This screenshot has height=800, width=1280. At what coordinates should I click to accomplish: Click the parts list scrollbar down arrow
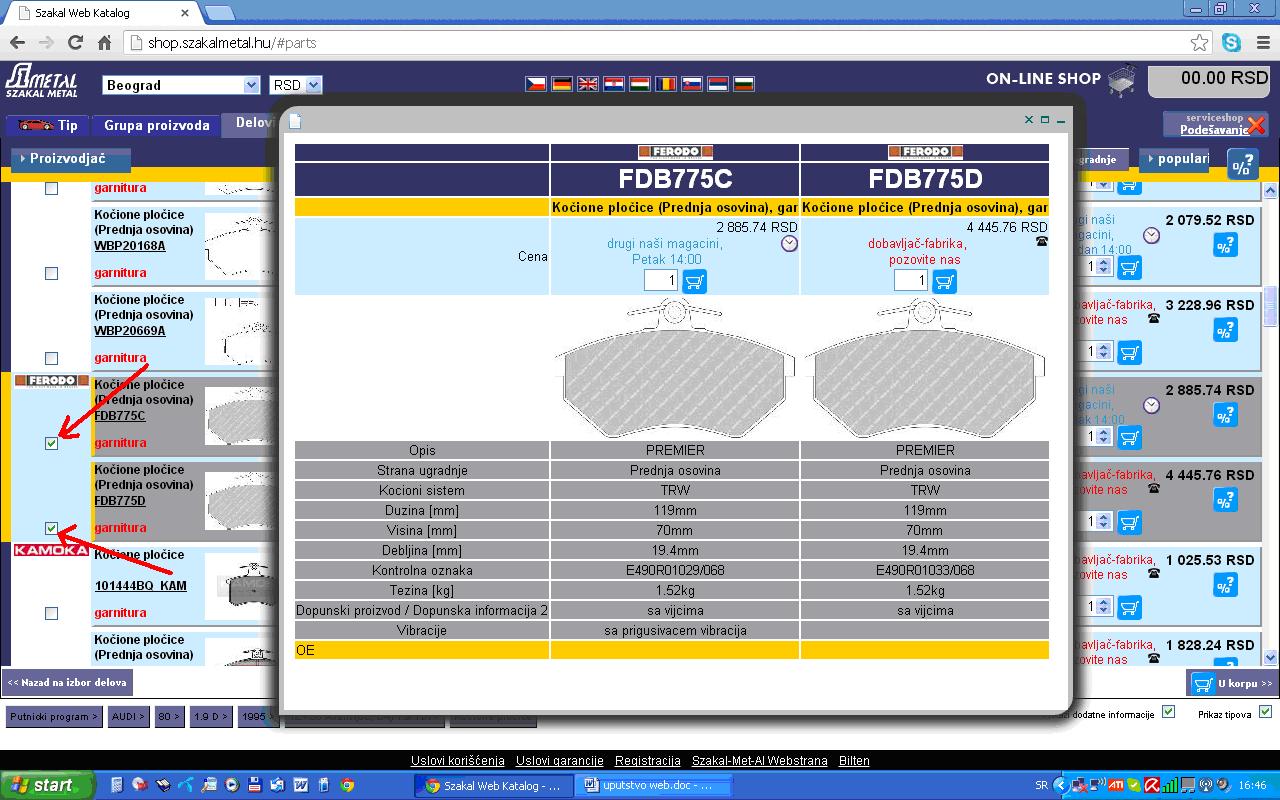click(x=1271, y=657)
